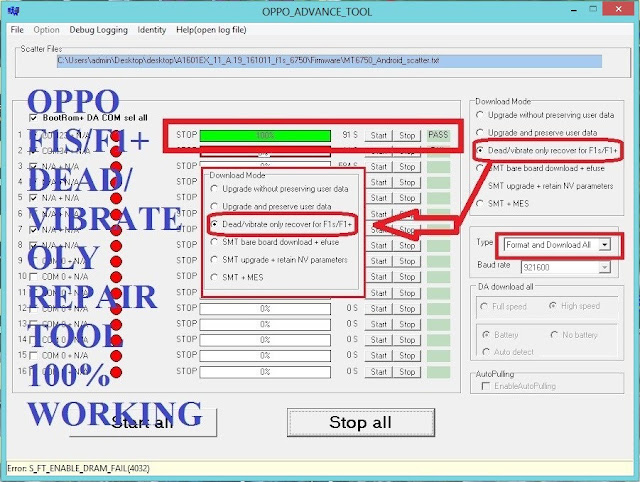Maximize the OPPO_ADVANCE_TOOL window
The height and width of the screenshot is (482, 640).
point(593,9)
